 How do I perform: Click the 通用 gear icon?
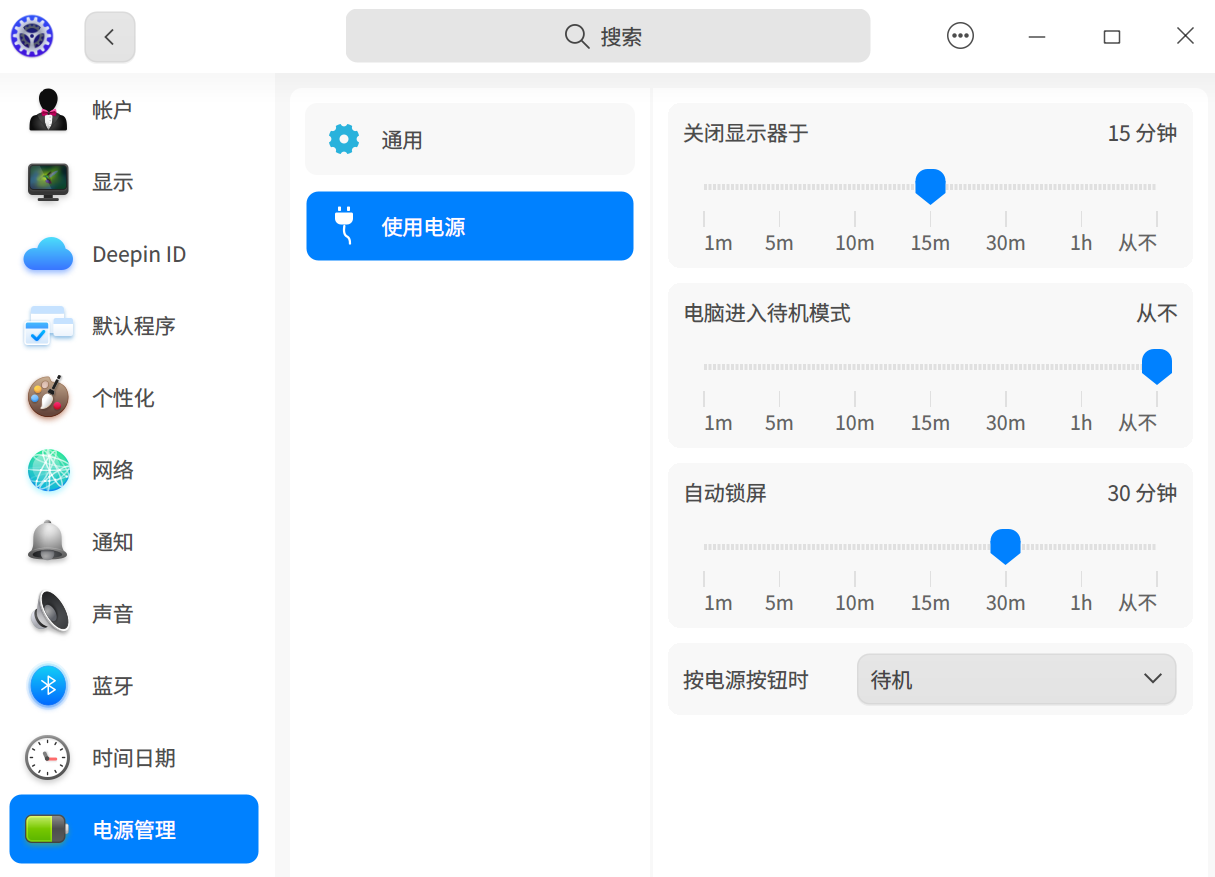[344, 139]
